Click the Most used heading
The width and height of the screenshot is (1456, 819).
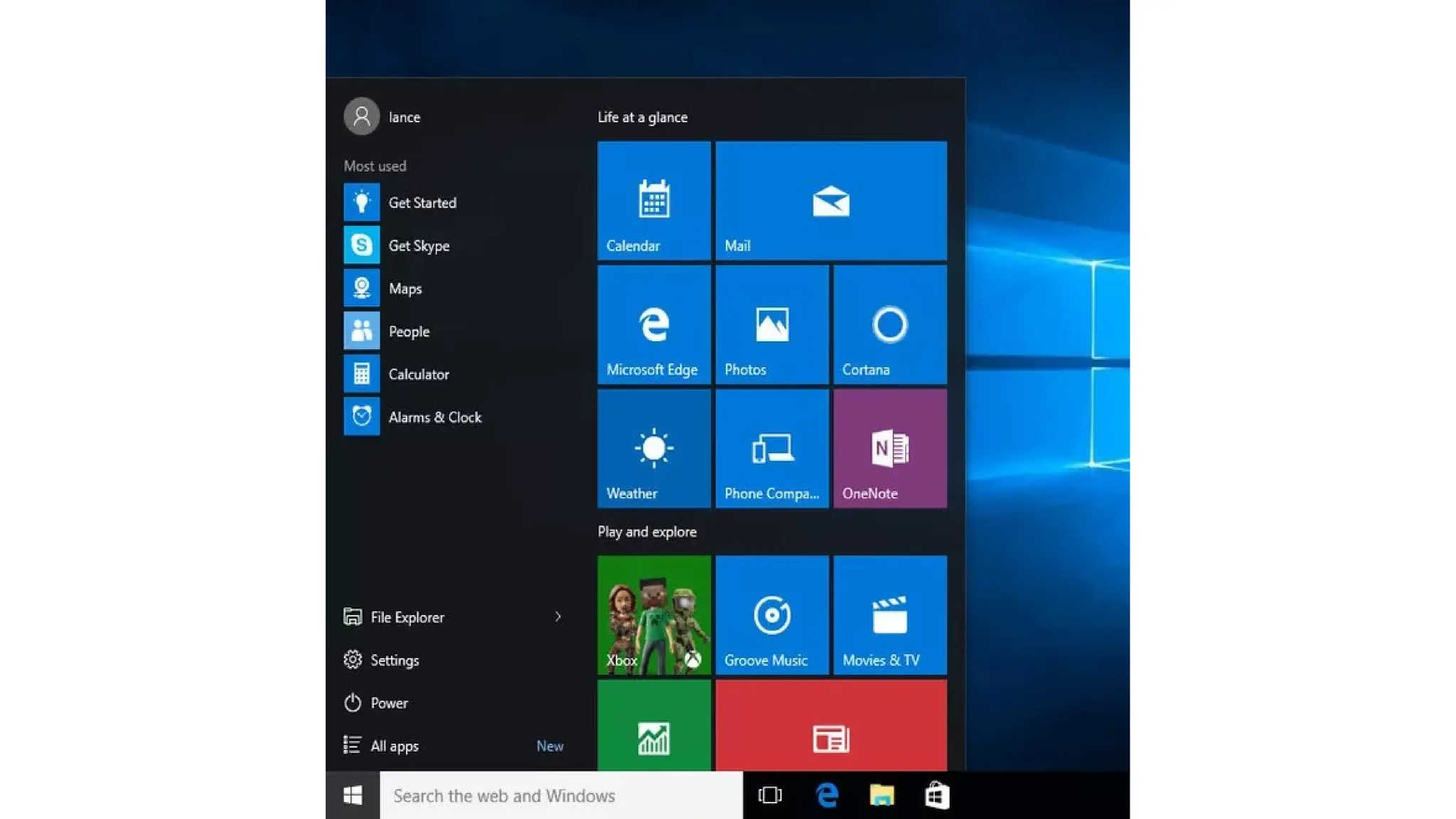375,166
